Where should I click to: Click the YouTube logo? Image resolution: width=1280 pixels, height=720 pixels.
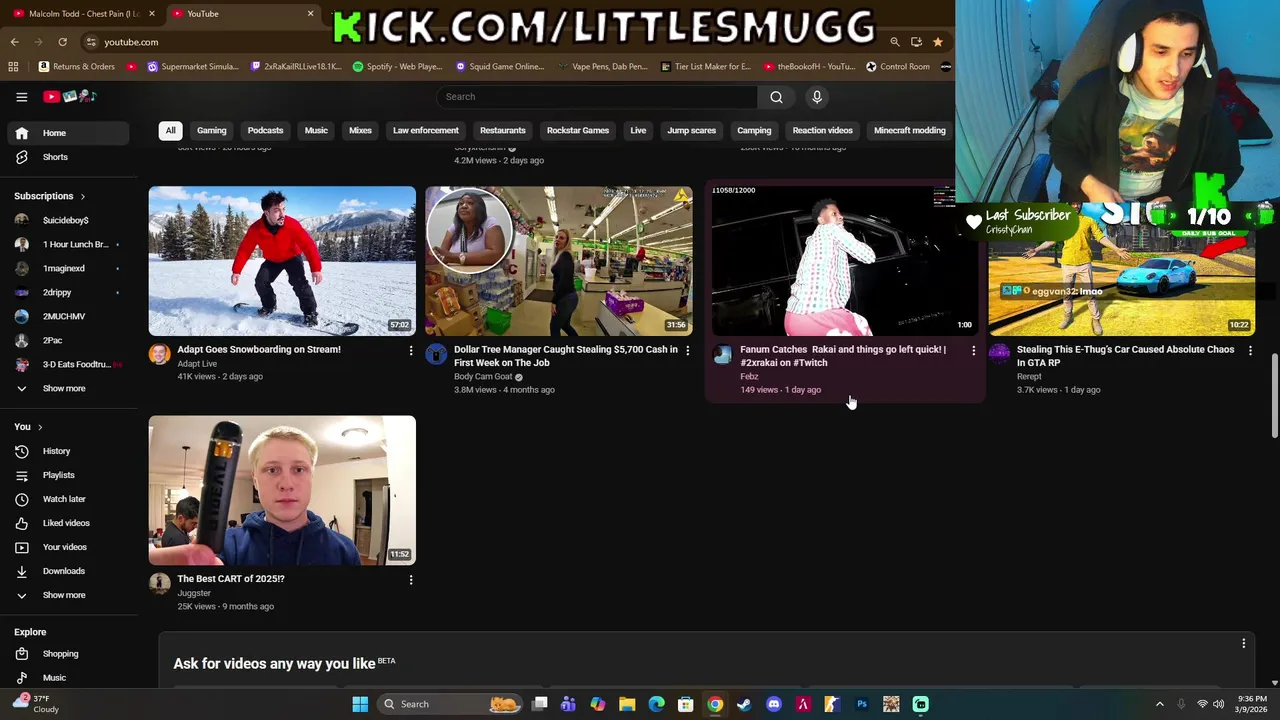[69, 97]
